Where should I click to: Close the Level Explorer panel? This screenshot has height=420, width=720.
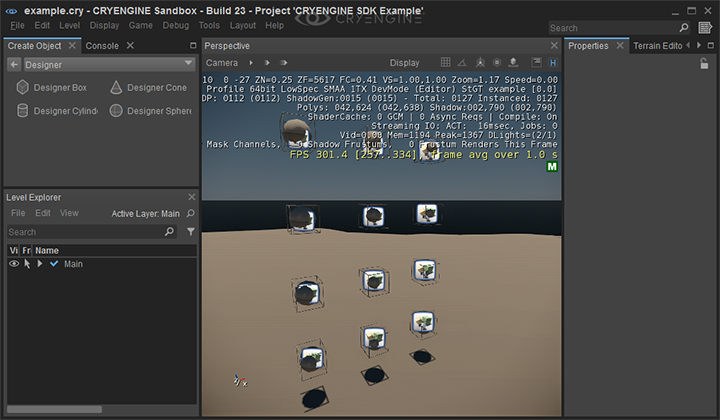(191, 197)
